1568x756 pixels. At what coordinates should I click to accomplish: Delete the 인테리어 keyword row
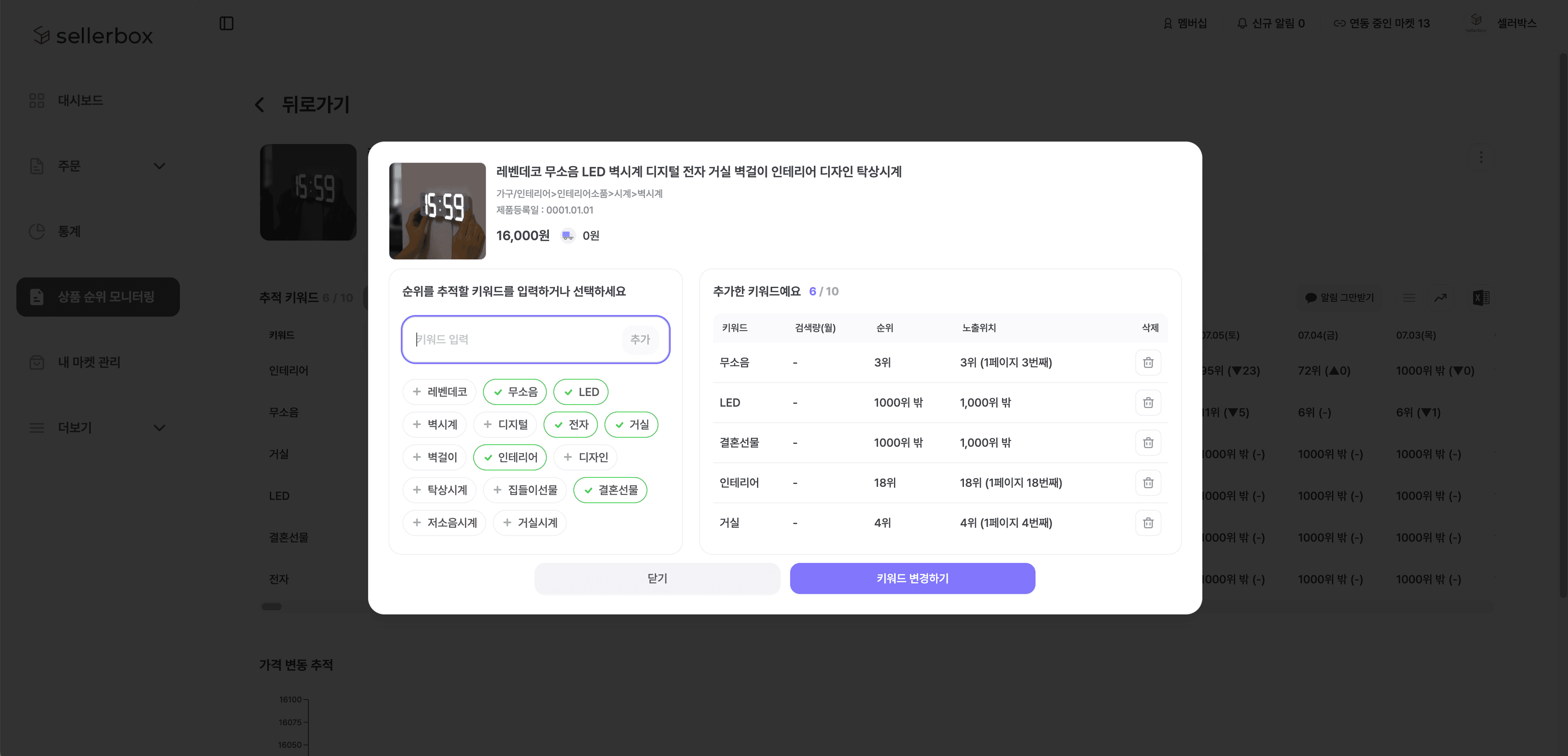click(1148, 483)
